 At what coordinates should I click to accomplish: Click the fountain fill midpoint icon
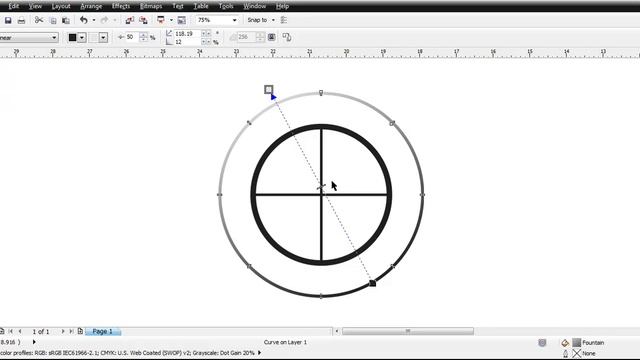coord(121,37)
